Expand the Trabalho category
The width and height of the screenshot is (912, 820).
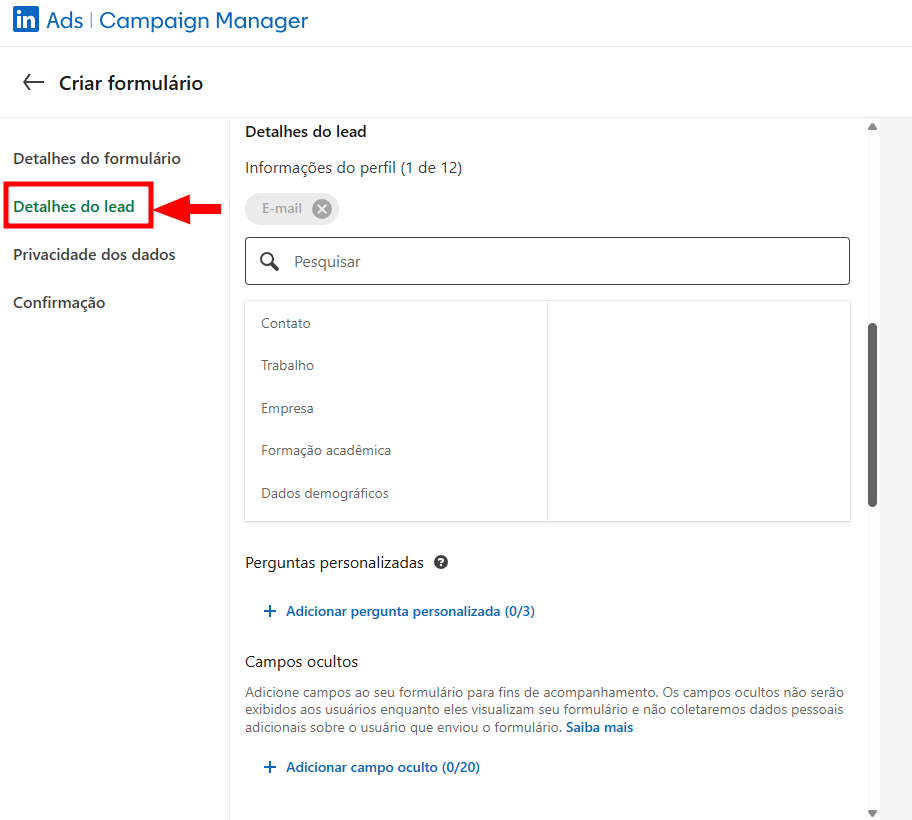tap(287, 365)
